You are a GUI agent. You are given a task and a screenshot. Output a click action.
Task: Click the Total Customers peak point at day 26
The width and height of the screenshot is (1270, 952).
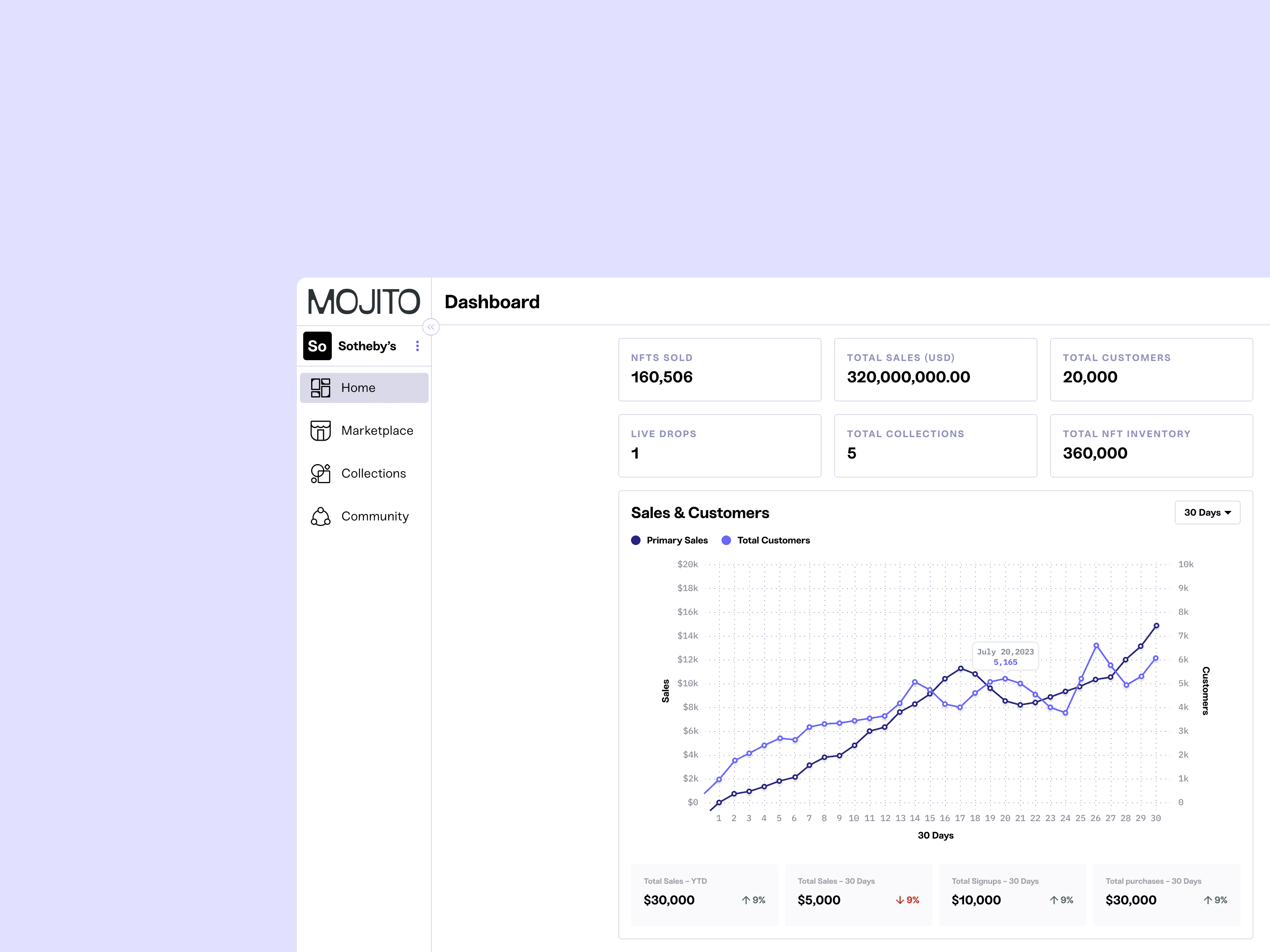(x=1096, y=645)
